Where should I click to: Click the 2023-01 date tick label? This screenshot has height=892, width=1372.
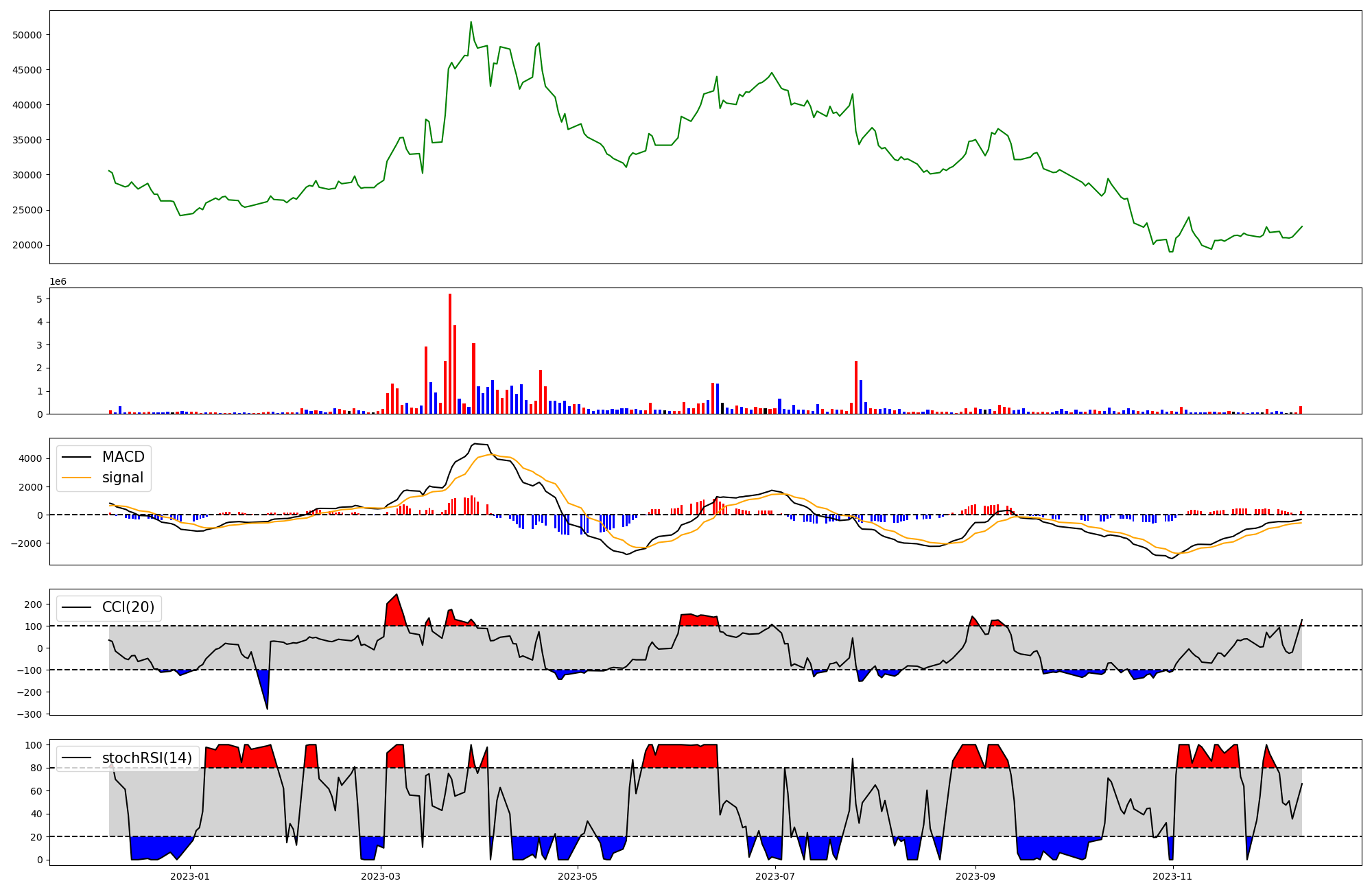click(190, 876)
